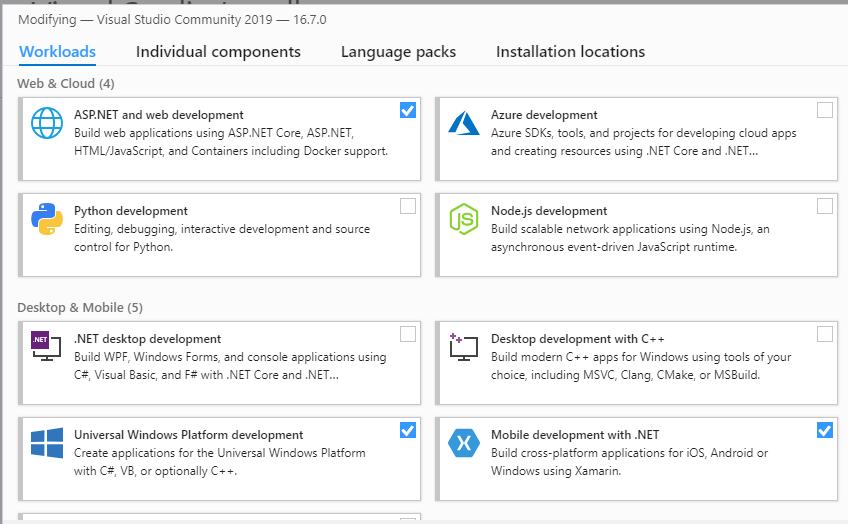Click description mentioning Docker support
Viewport: 848px width, 524px height.
click(231, 142)
